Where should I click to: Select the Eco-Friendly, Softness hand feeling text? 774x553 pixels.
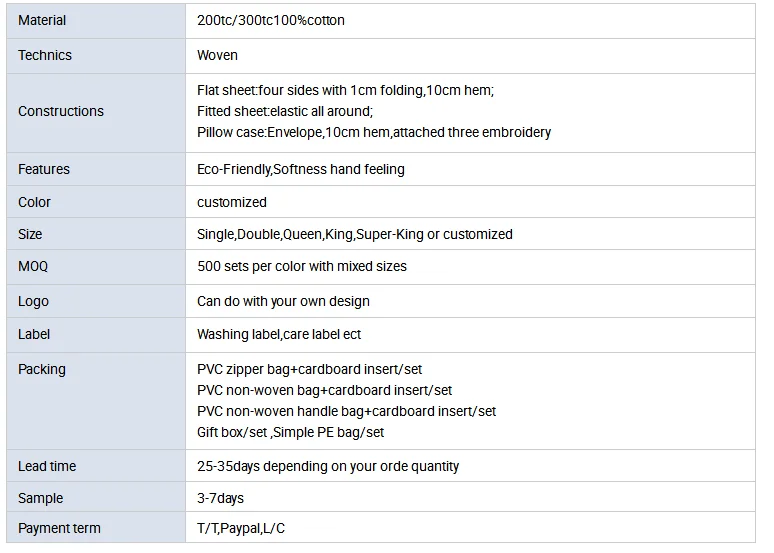pyautogui.click(x=301, y=169)
